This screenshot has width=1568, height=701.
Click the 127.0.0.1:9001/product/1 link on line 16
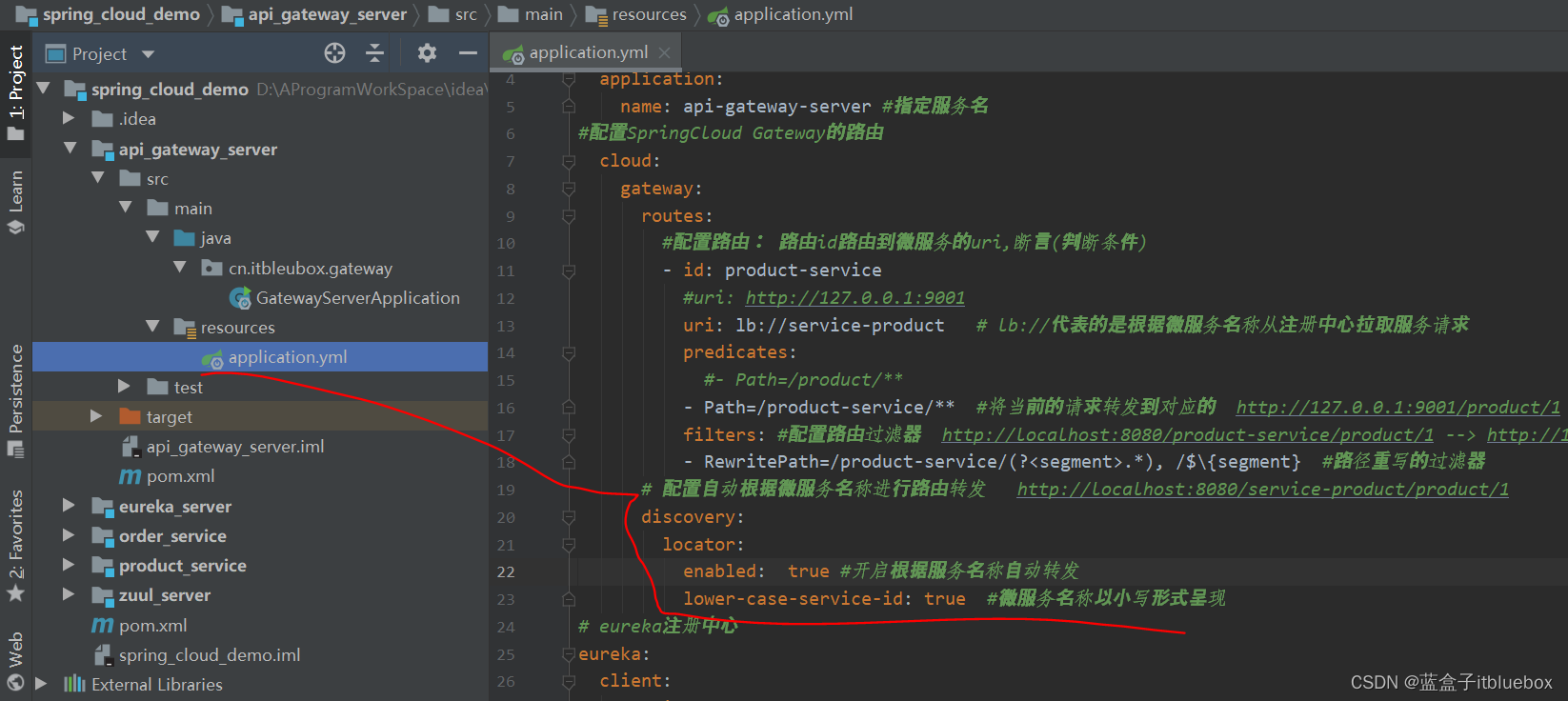(1398, 407)
